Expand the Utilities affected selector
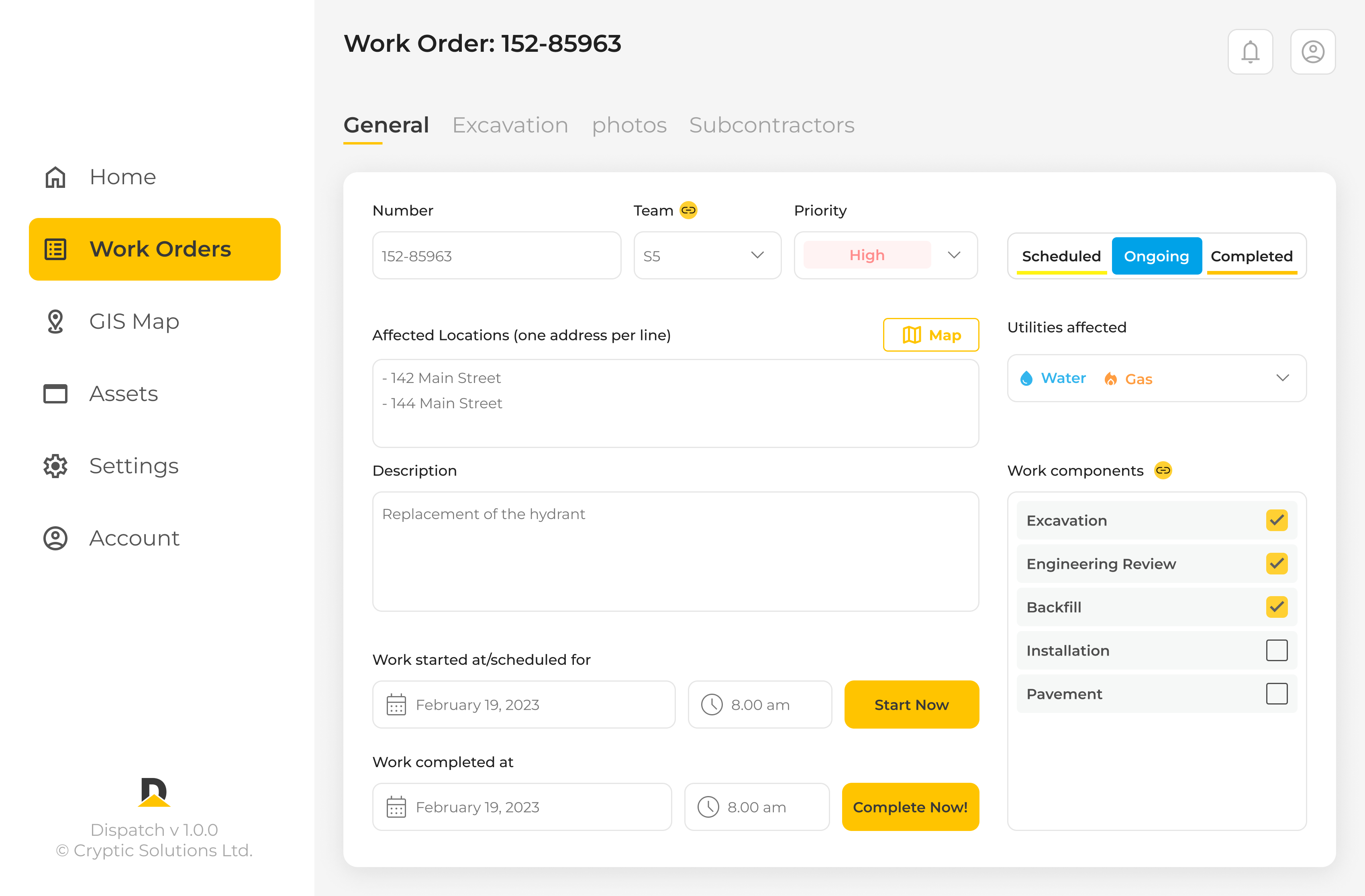Viewport: 1365px width, 896px height. point(1283,378)
